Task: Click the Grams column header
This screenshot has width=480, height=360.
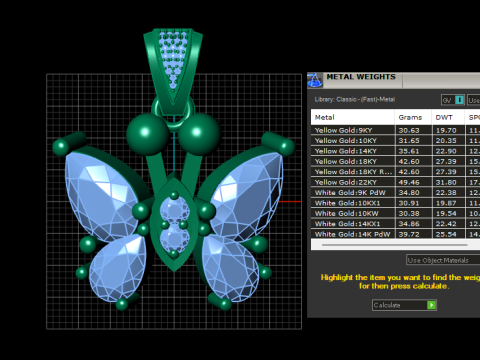Action: pyautogui.click(x=413, y=117)
